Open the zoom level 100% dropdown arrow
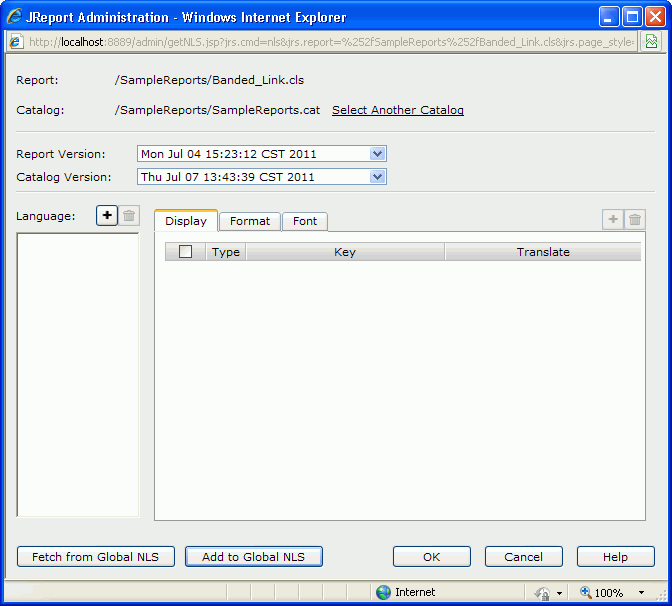Image resolution: width=672 pixels, height=606 pixels. pos(641,593)
